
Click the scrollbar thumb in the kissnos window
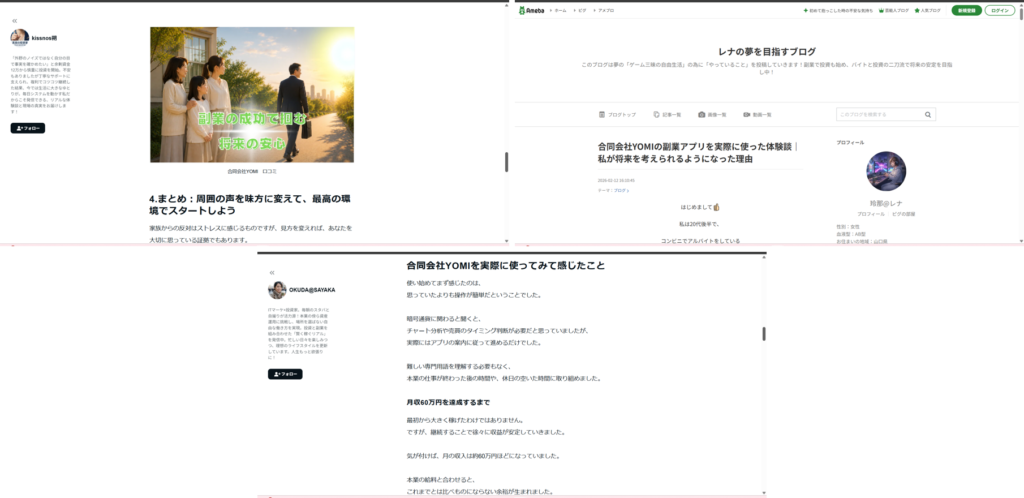pos(507,162)
